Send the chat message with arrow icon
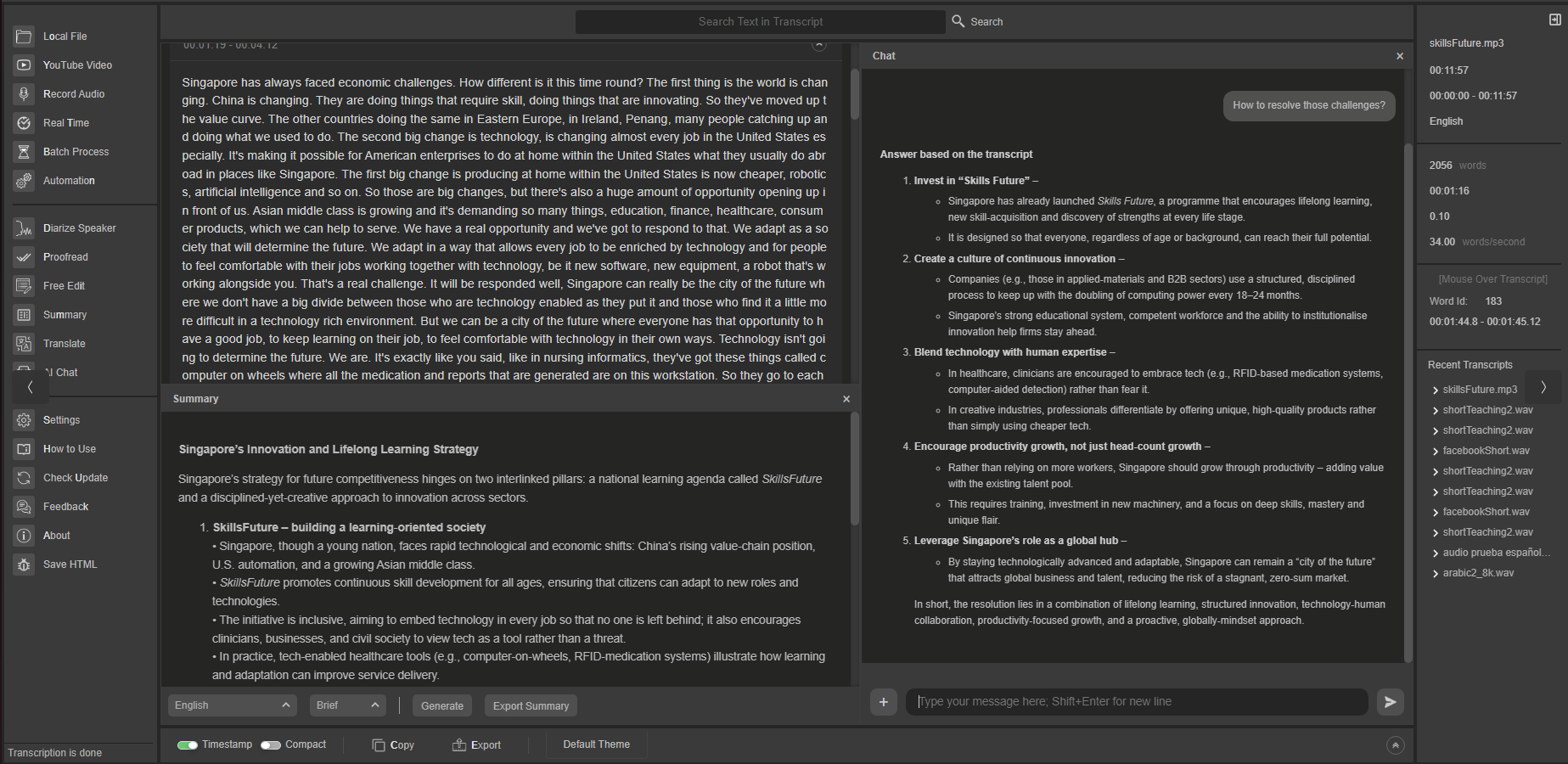 [1390, 702]
